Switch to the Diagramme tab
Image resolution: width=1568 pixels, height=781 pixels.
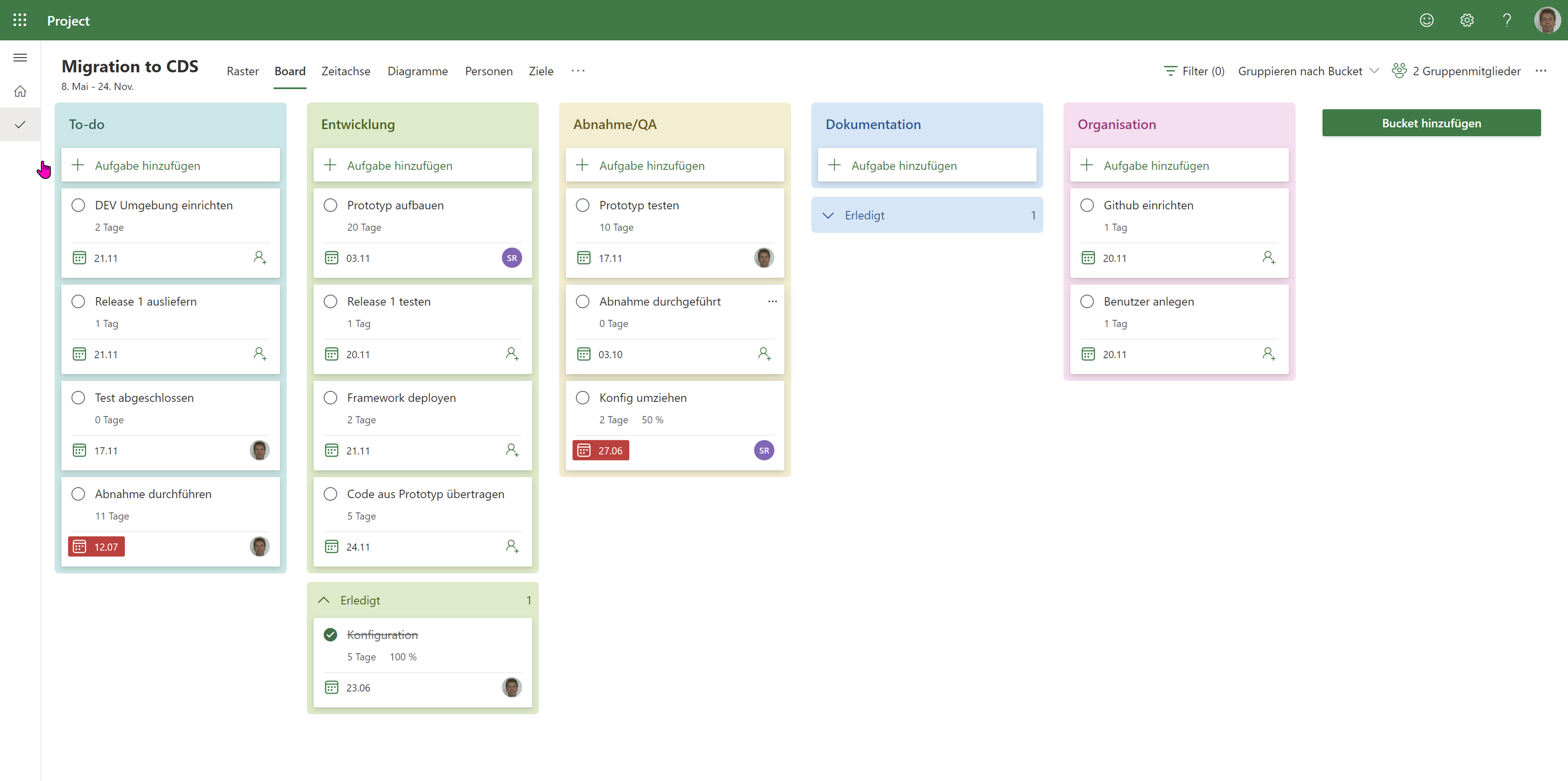point(418,71)
